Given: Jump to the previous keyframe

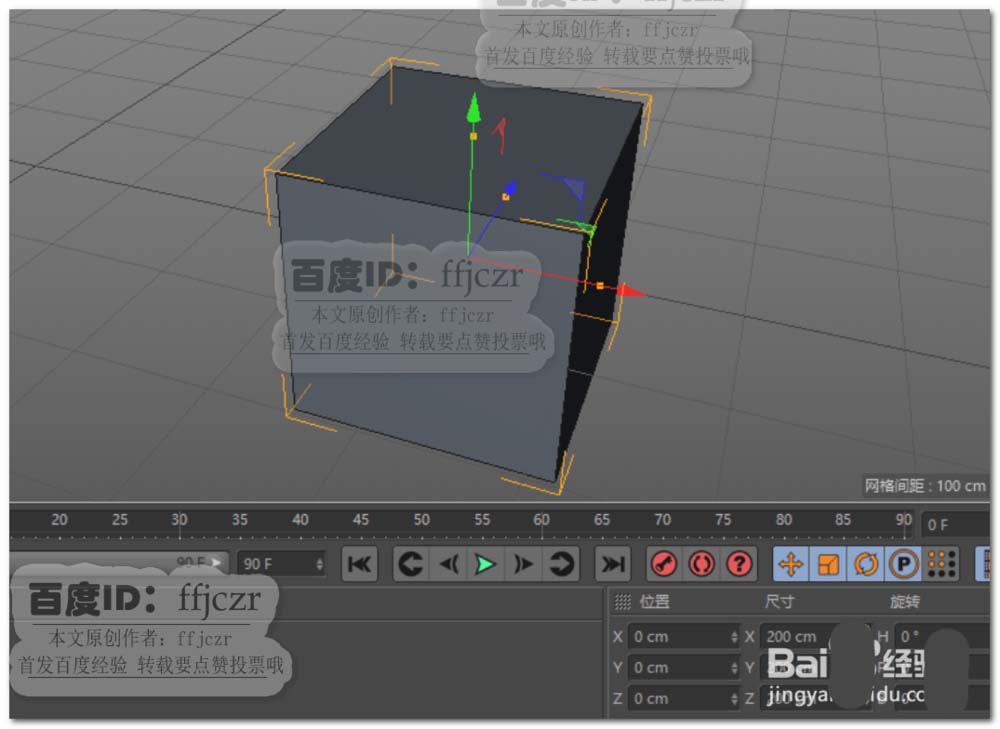Looking at the screenshot, I should tap(411, 564).
